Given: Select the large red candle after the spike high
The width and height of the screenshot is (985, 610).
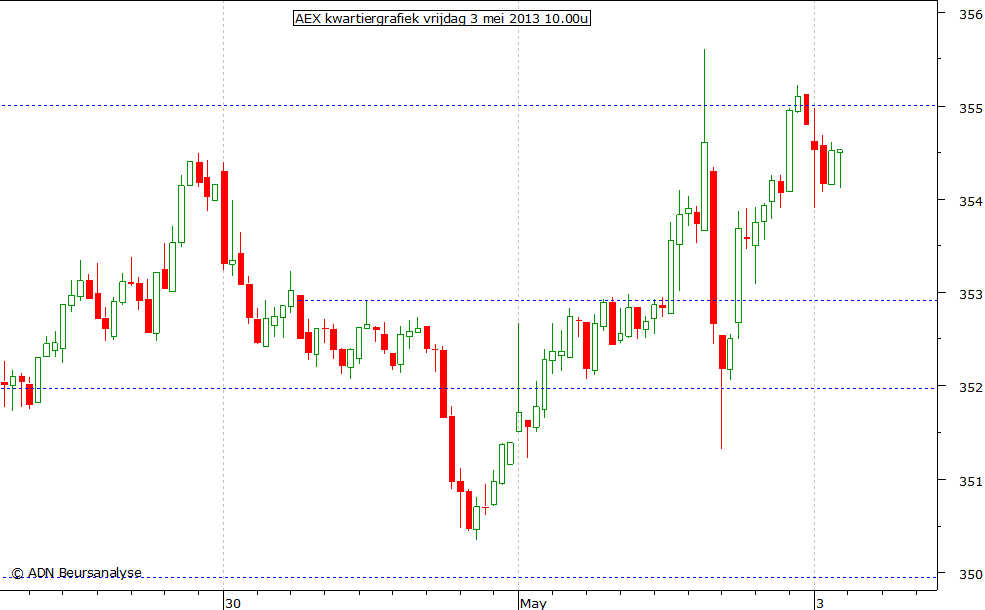Looking at the screenshot, I should point(713,240).
